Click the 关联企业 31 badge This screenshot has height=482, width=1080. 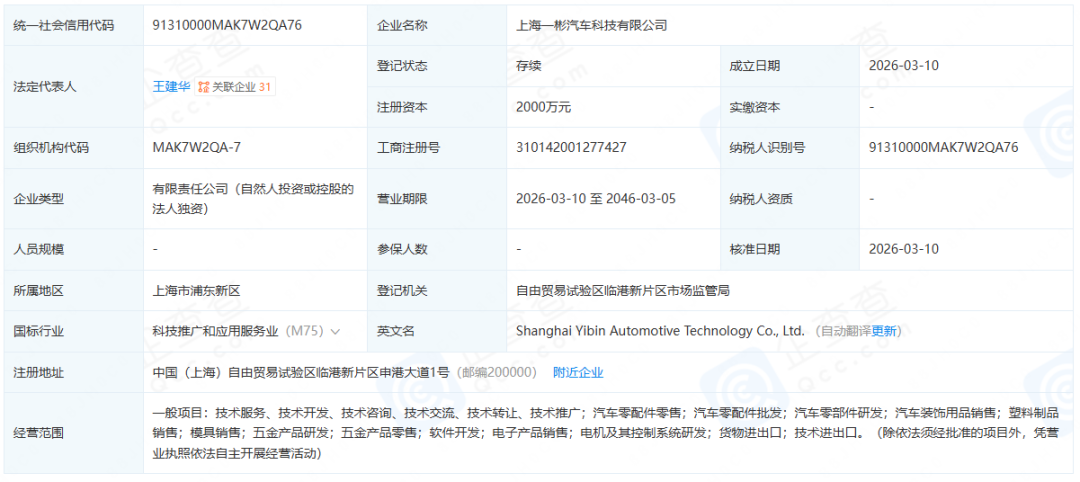coord(235,87)
